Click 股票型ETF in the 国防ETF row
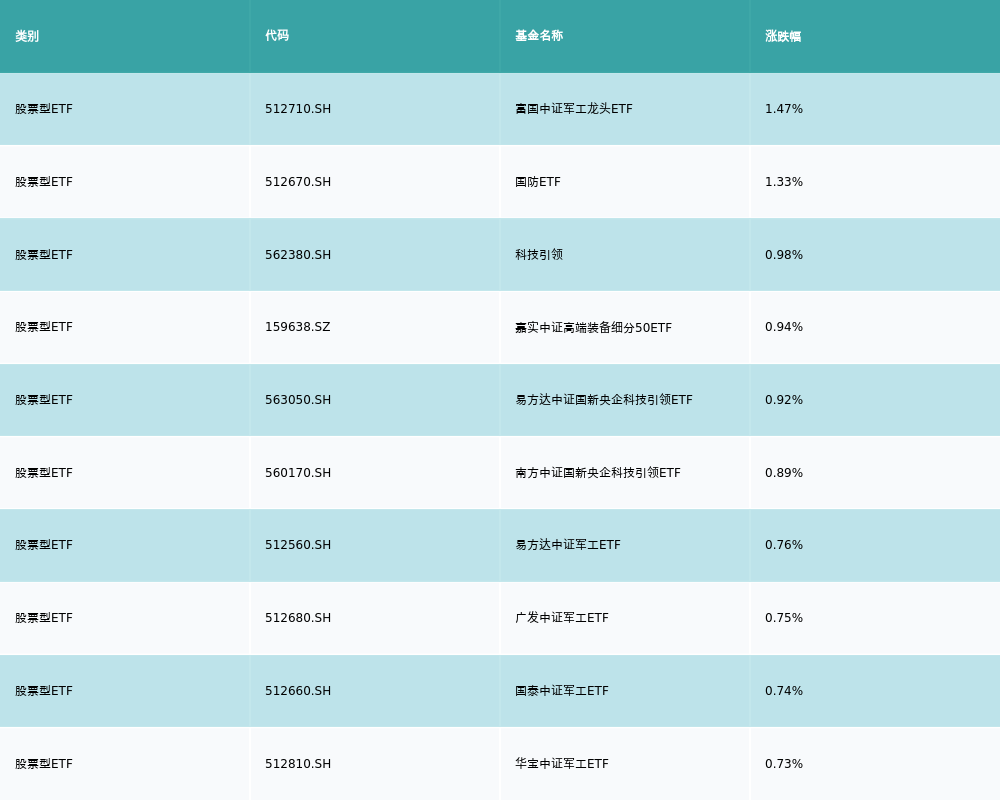This screenshot has width=1000, height=800. [44, 182]
